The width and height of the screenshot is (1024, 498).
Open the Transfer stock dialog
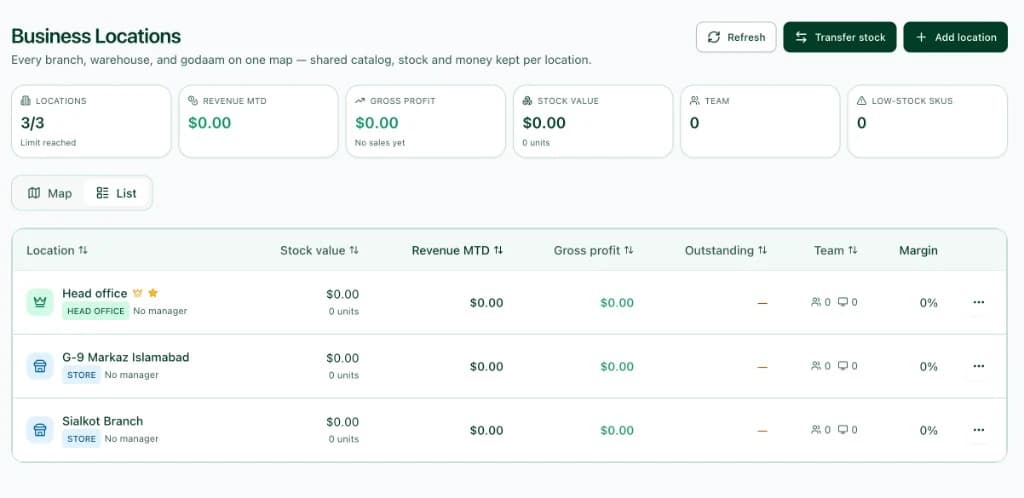[x=840, y=37]
